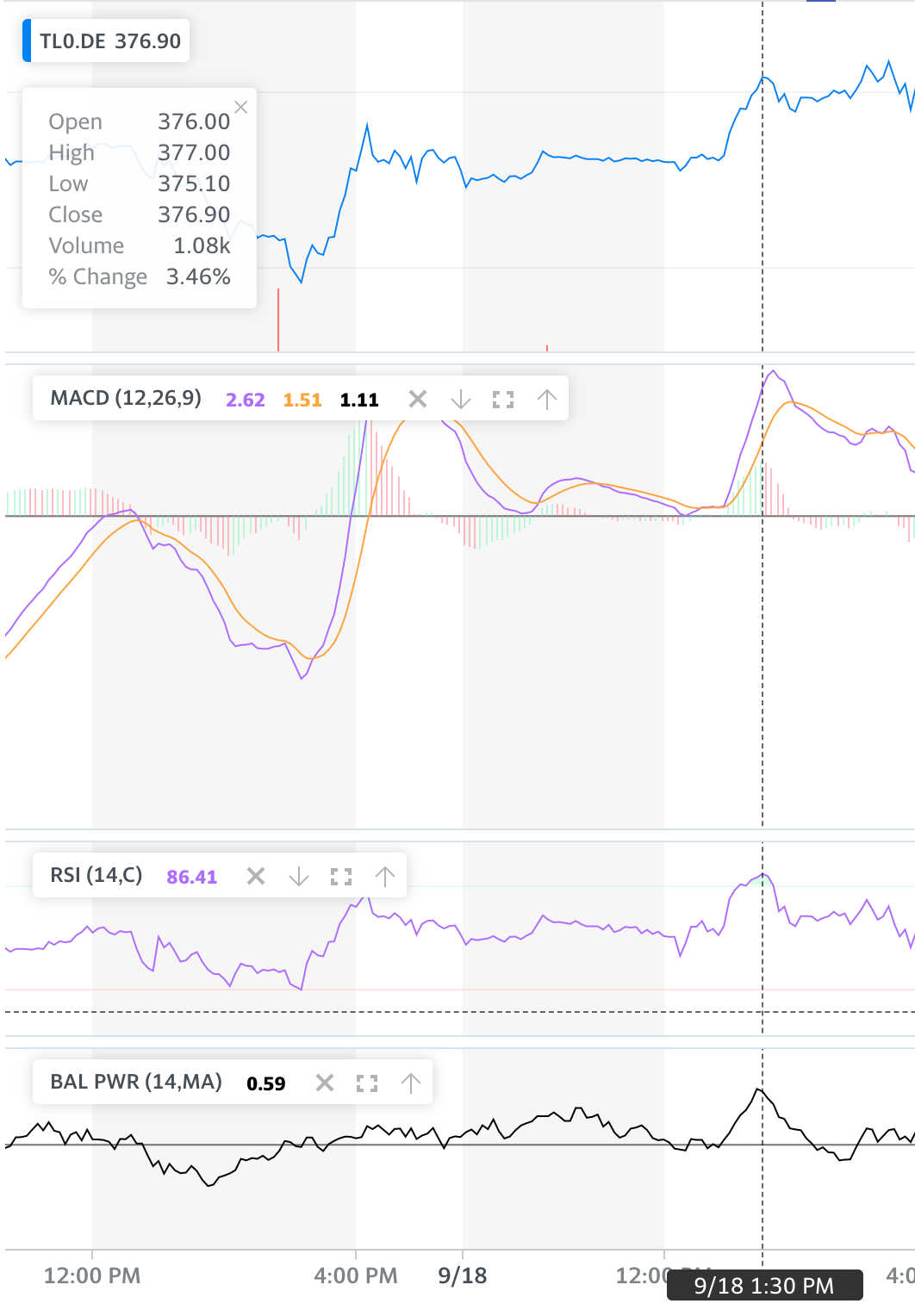Open RSI (14,C) indicator settings
915x1316 pixels.
tap(96, 875)
